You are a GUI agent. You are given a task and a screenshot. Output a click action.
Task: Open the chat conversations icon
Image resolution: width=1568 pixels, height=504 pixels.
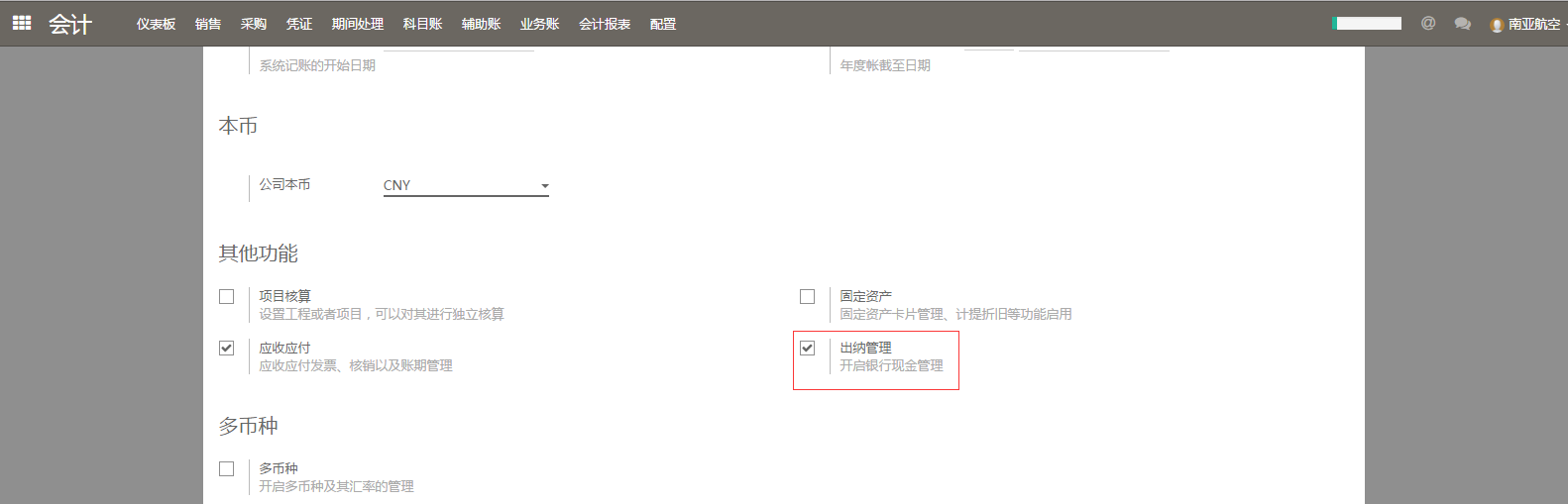pos(1462,24)
